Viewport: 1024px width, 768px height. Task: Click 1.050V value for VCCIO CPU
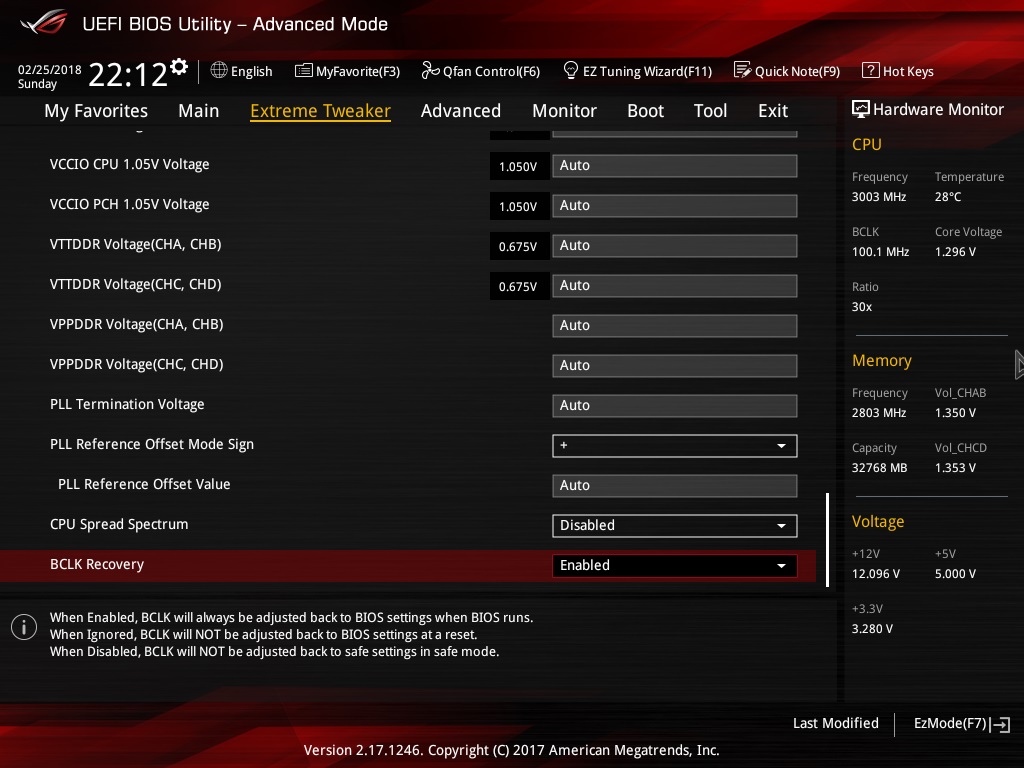pos(518,167)
